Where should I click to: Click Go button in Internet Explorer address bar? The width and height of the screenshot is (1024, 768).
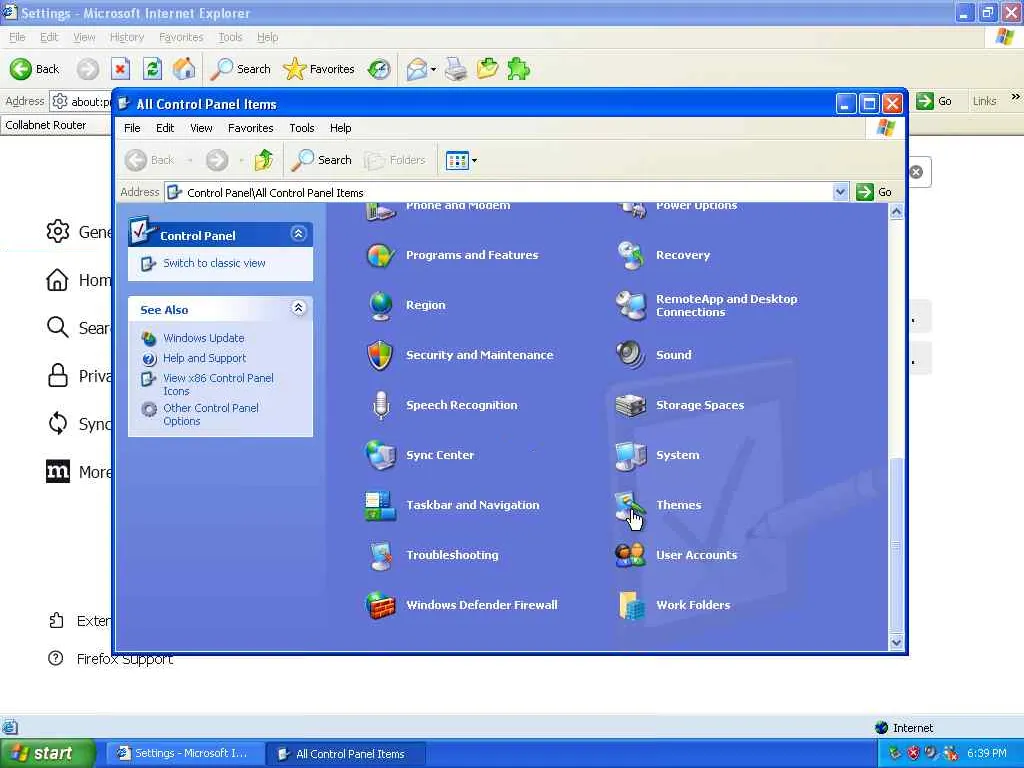935,101
